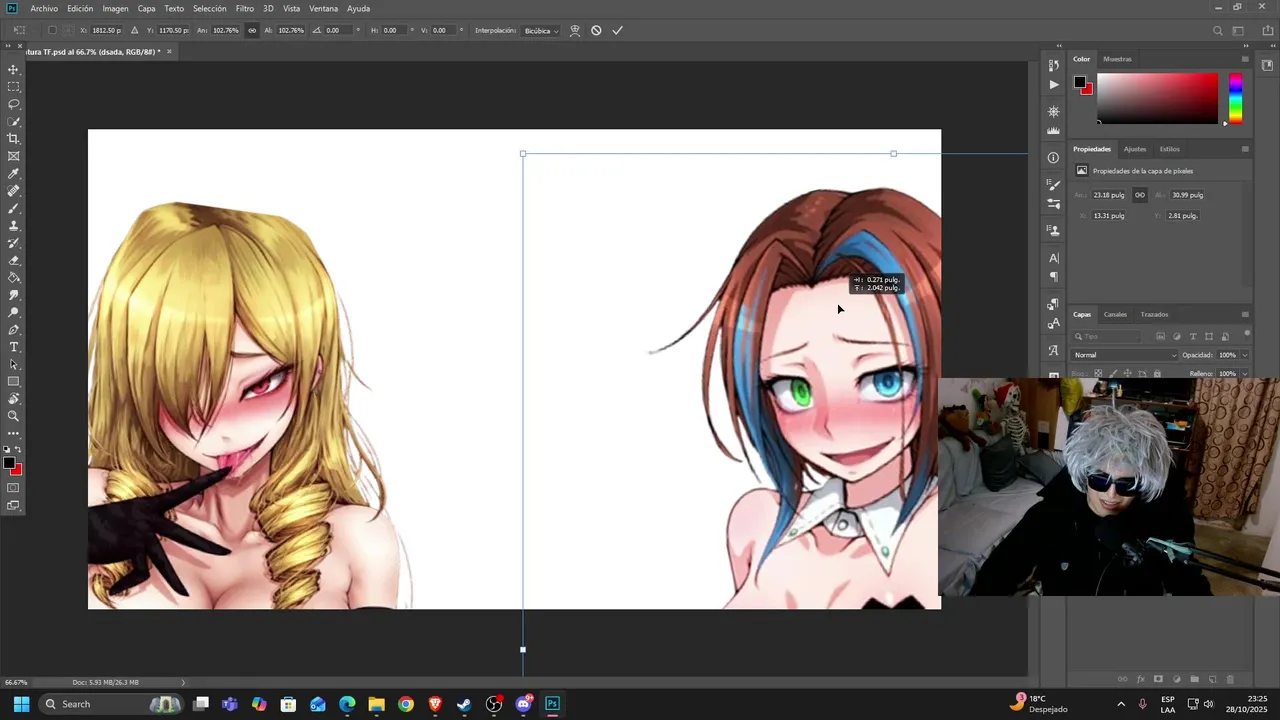Switch to the Muestras tab
The image size is (1280, 720).
click(1117, 59)
